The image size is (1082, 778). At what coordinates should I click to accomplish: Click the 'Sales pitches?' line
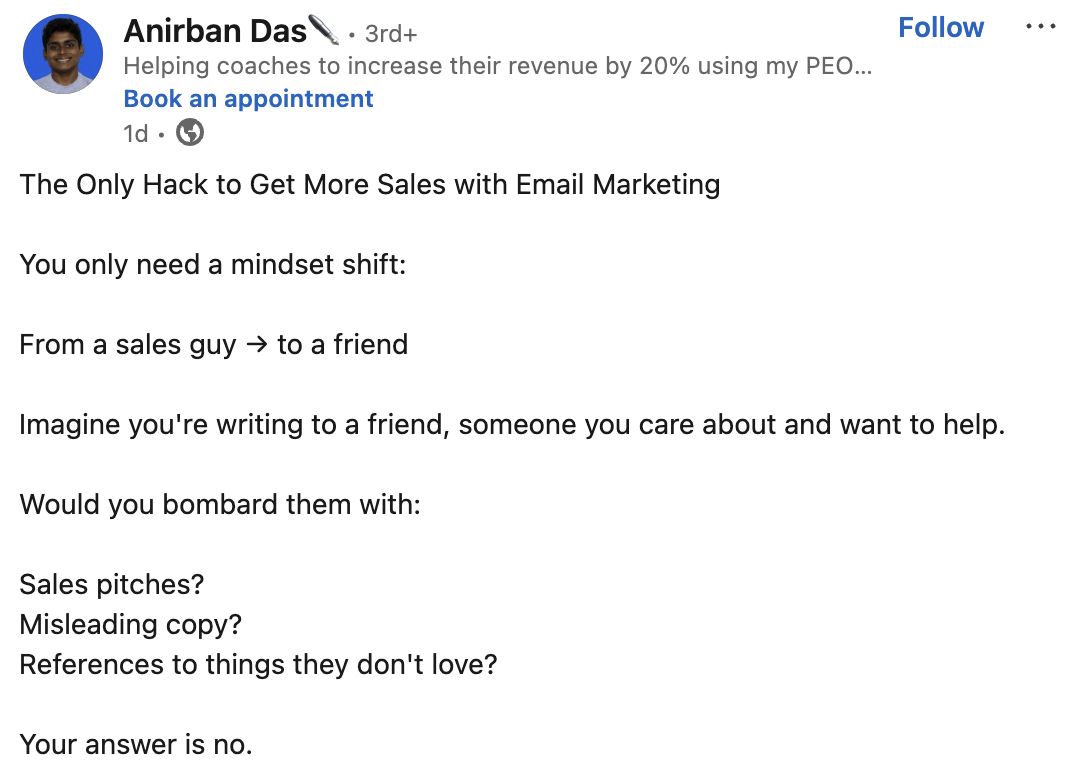pos(112,585)
